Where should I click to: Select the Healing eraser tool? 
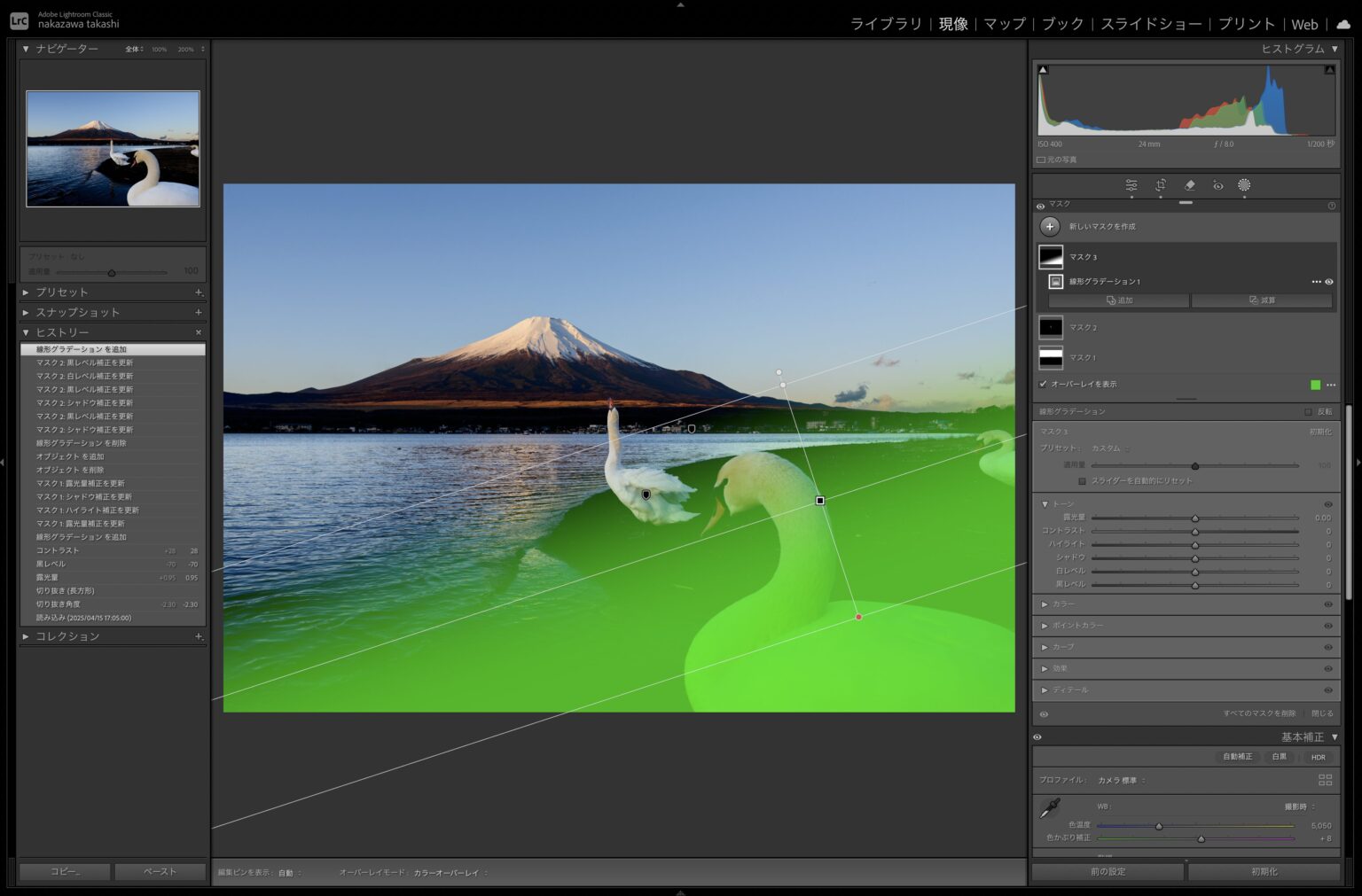pyautogui.click(x=1190, y=185)
